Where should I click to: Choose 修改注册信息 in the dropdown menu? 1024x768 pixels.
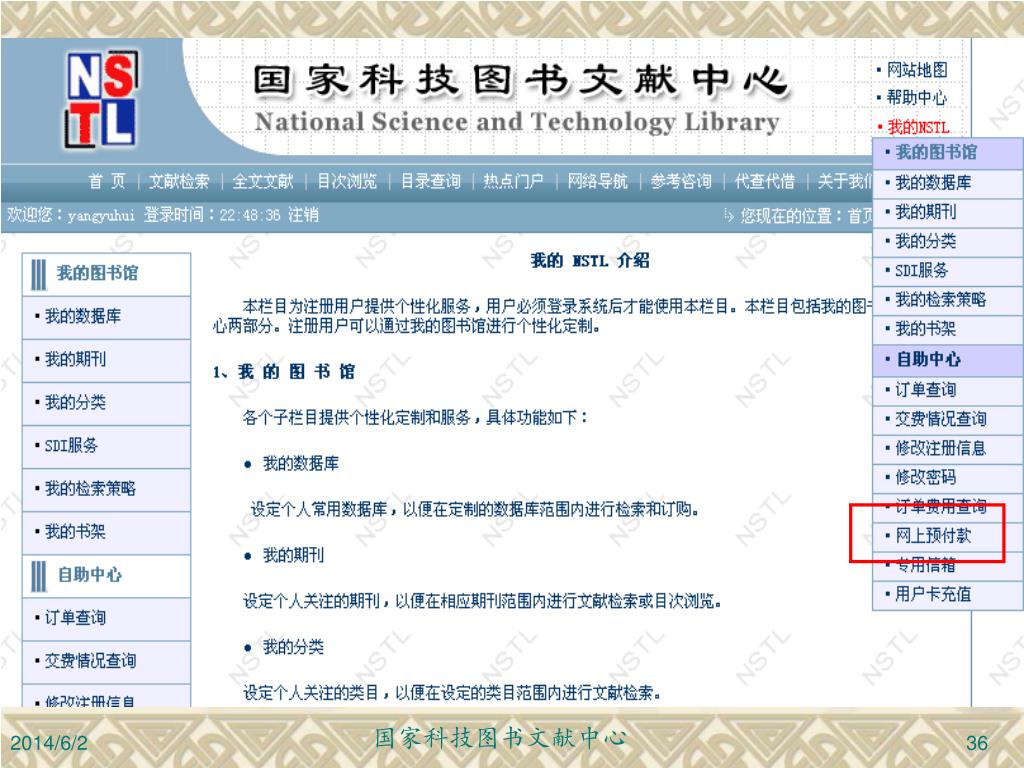click(x=948, y=448)
